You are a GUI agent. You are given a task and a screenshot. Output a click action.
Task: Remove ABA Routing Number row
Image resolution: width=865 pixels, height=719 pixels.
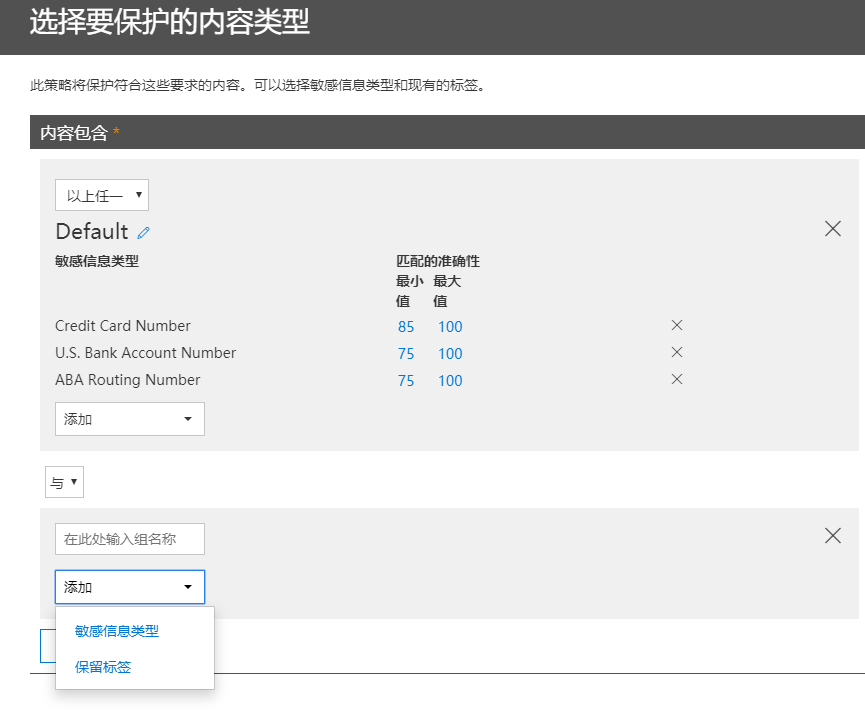677,379
